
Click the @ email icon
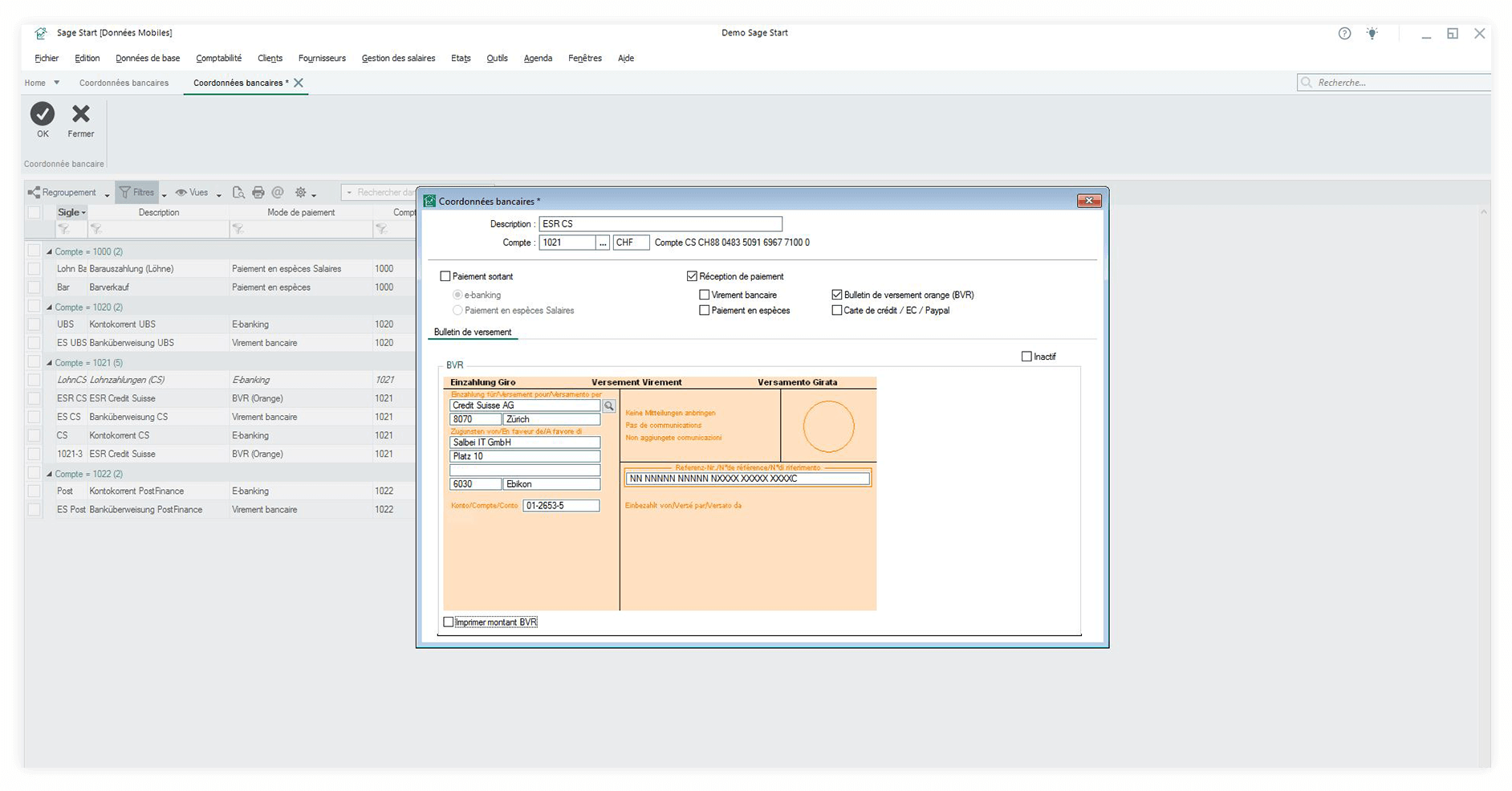tap(278, 193)
